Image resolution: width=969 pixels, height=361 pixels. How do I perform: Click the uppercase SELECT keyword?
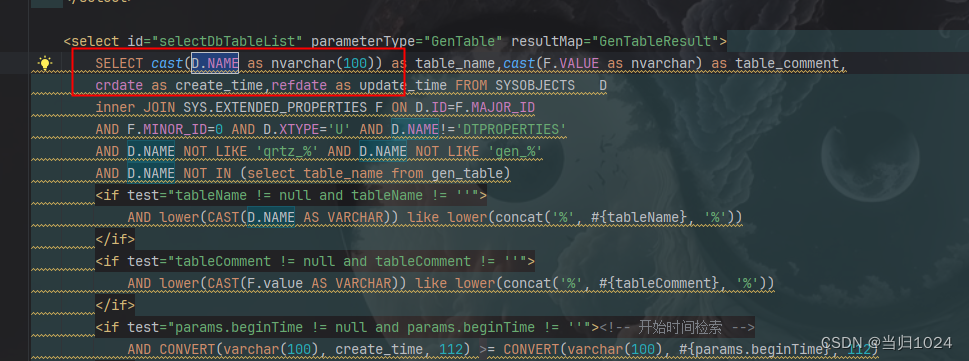(x=119, y=63)
